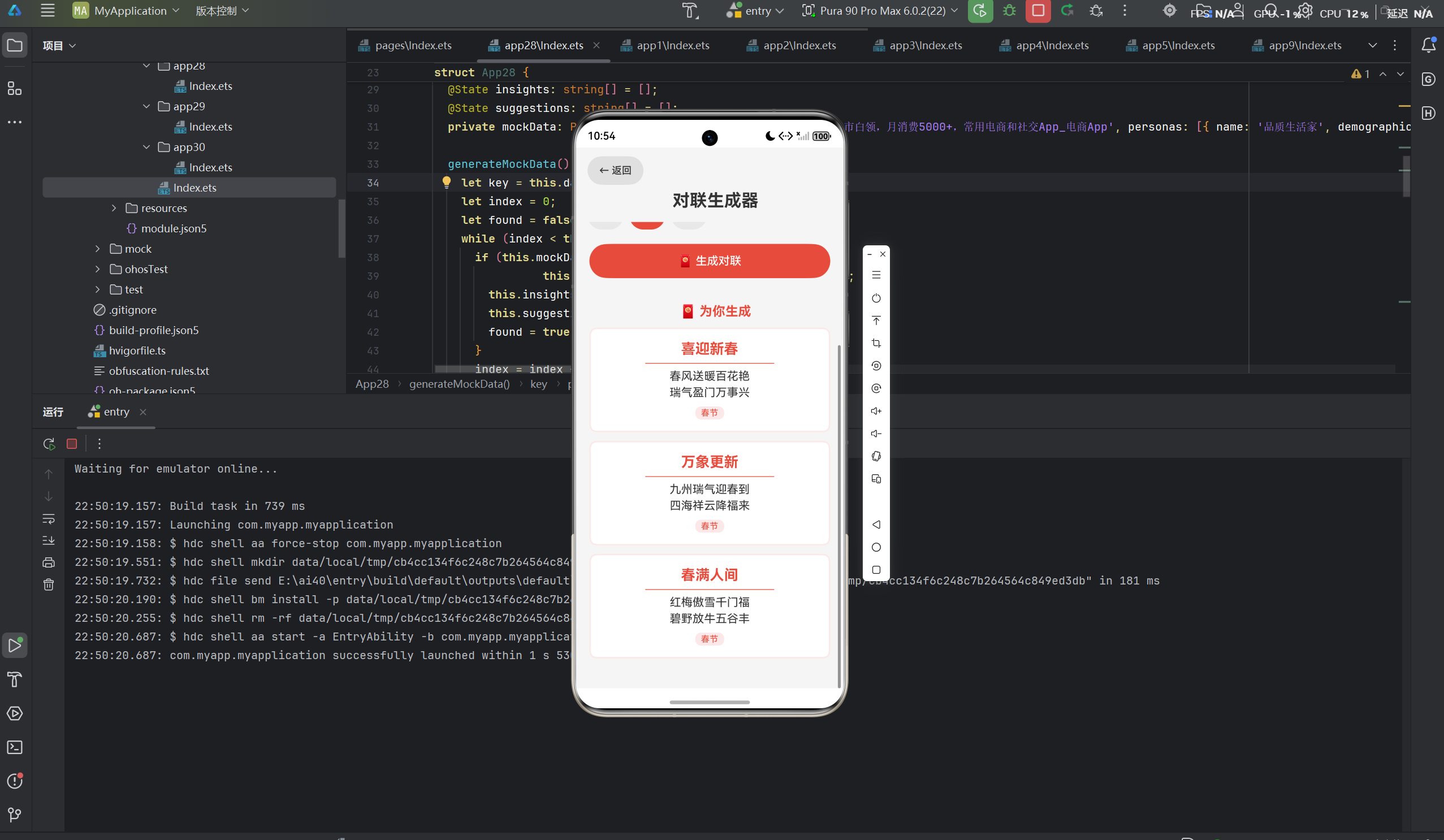This screenshot has width=1444, height=840.
Task: Collapse the app29 folder
Action: click(x=146, y=107)
